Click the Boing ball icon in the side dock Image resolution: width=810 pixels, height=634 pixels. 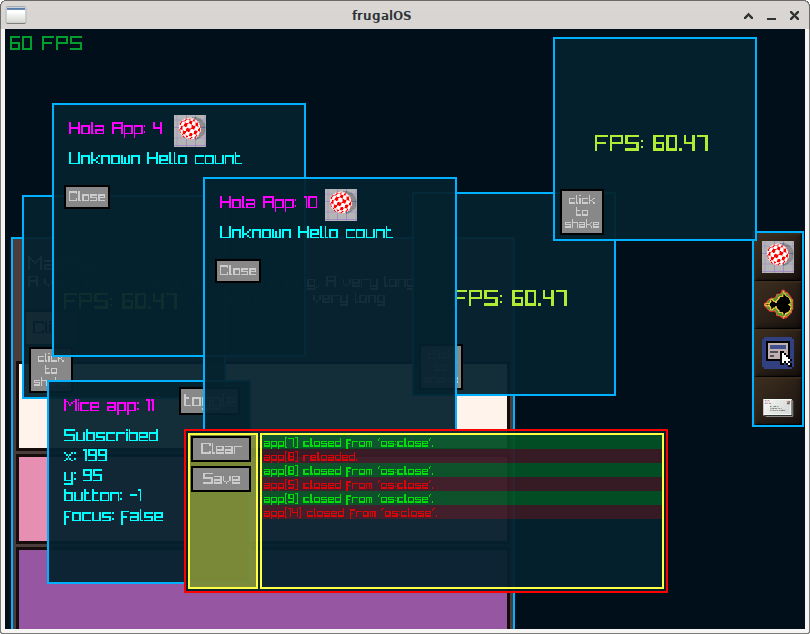pos(778,257)
